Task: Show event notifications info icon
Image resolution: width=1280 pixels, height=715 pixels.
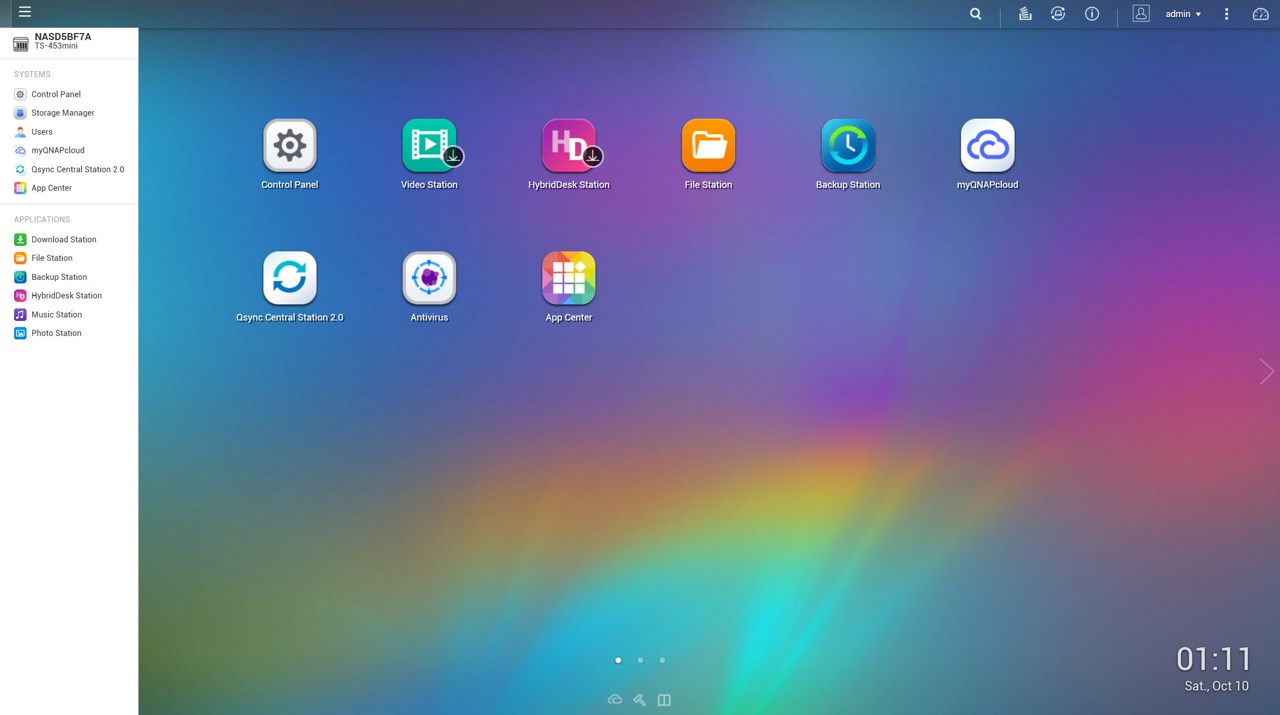Action: [x=1092, y=14]
